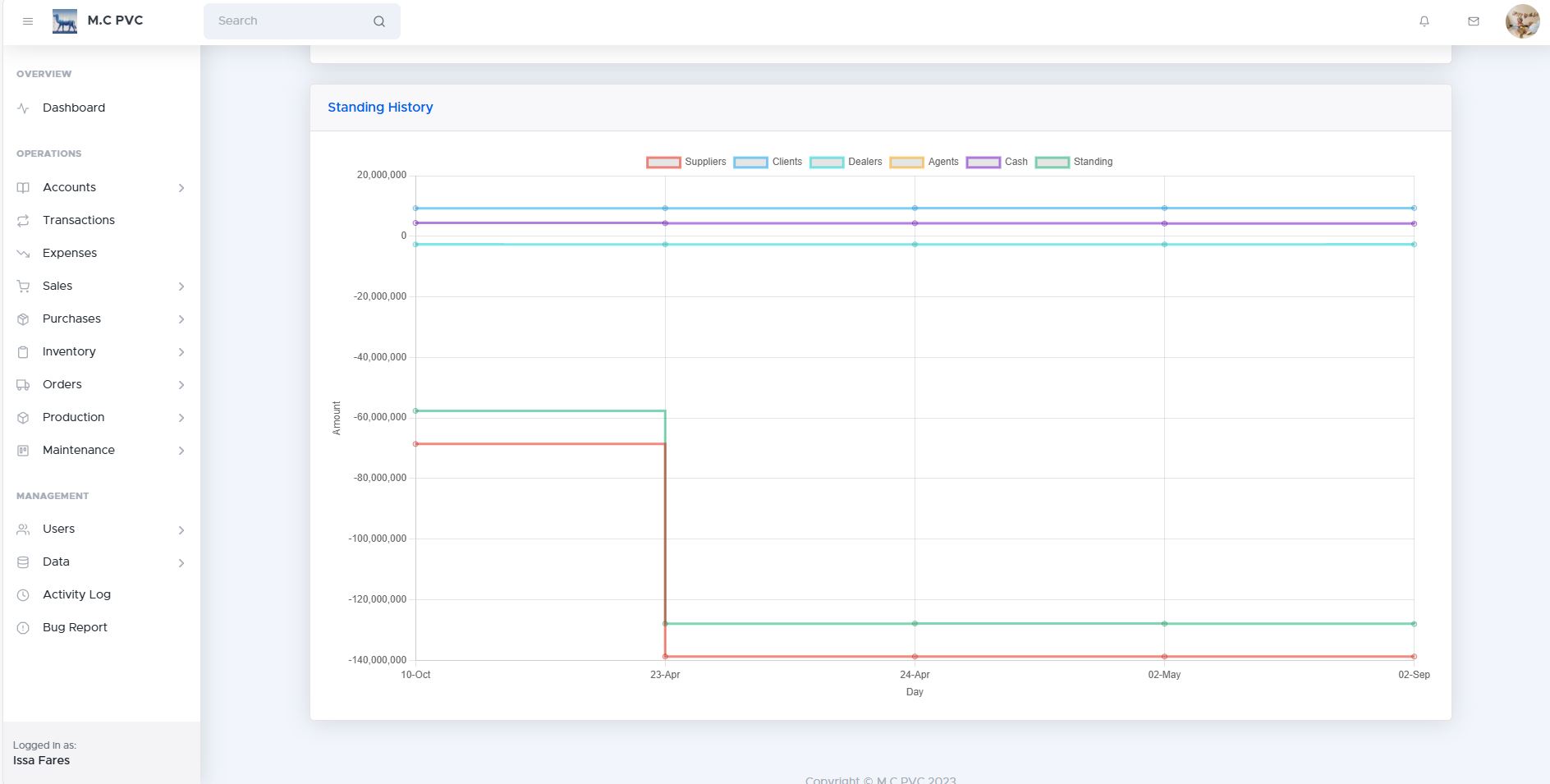Click the Standing History heading link
The height and width of the screenshot is (784, 1550).
380,108
